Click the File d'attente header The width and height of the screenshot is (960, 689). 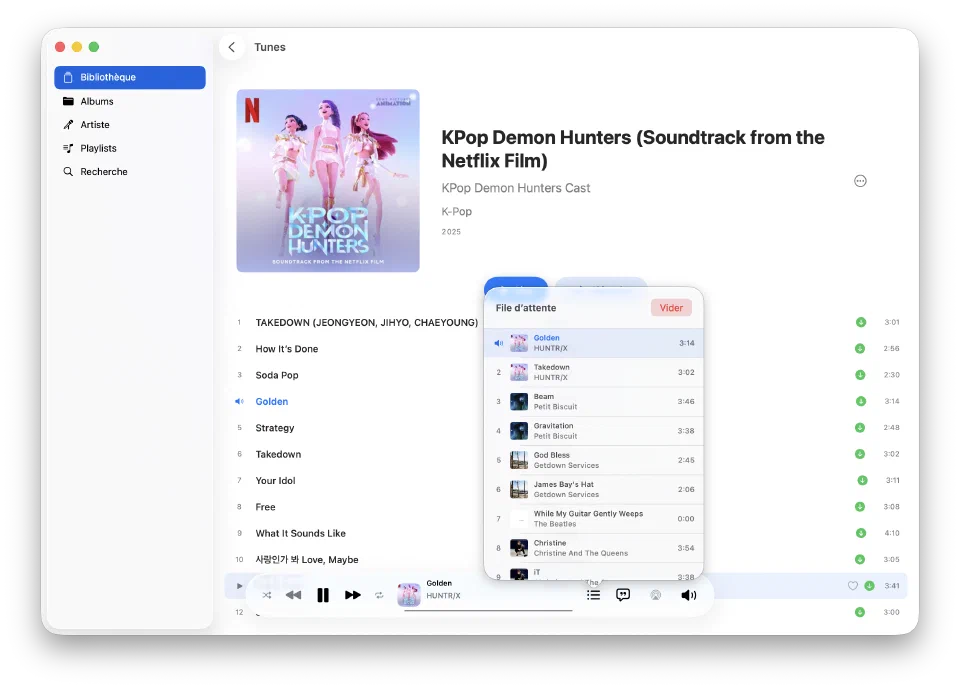pos(526,307)
